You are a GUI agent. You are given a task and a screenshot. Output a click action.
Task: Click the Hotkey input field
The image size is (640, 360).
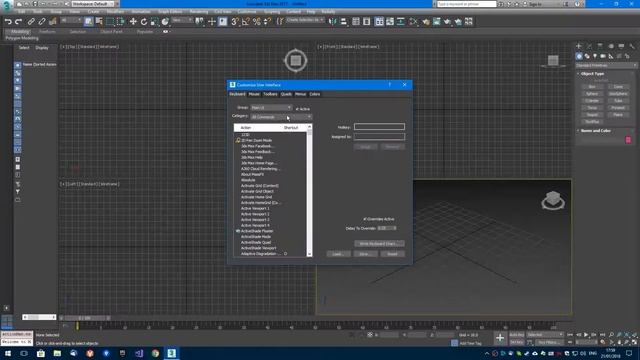379,127
